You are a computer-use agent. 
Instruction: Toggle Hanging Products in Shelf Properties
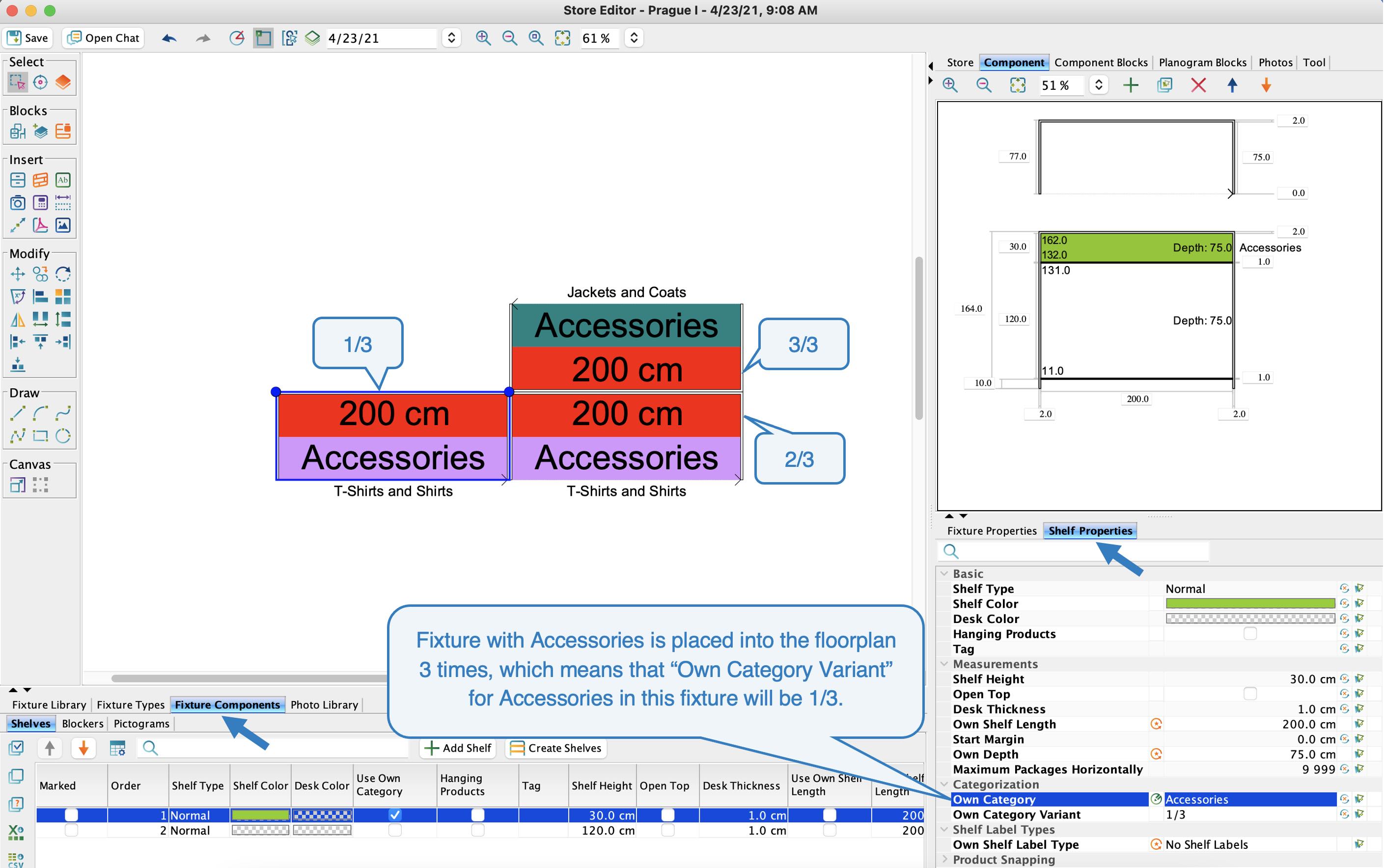1249,633
